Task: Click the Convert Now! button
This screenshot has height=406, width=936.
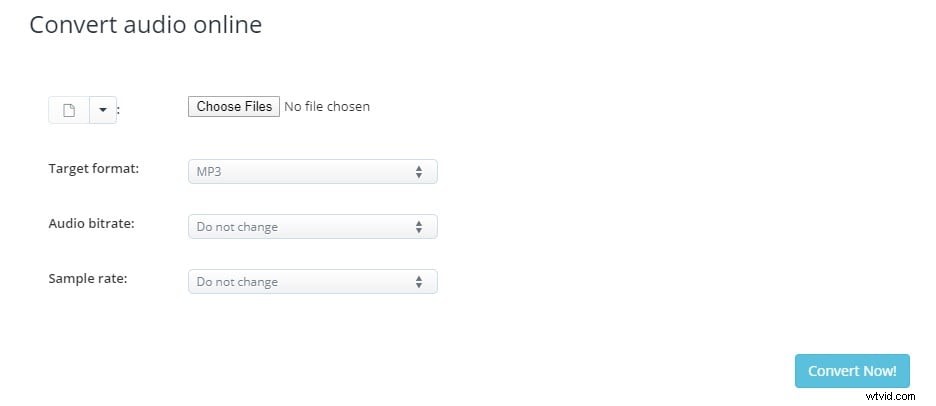Action: [x=852, y=371]
